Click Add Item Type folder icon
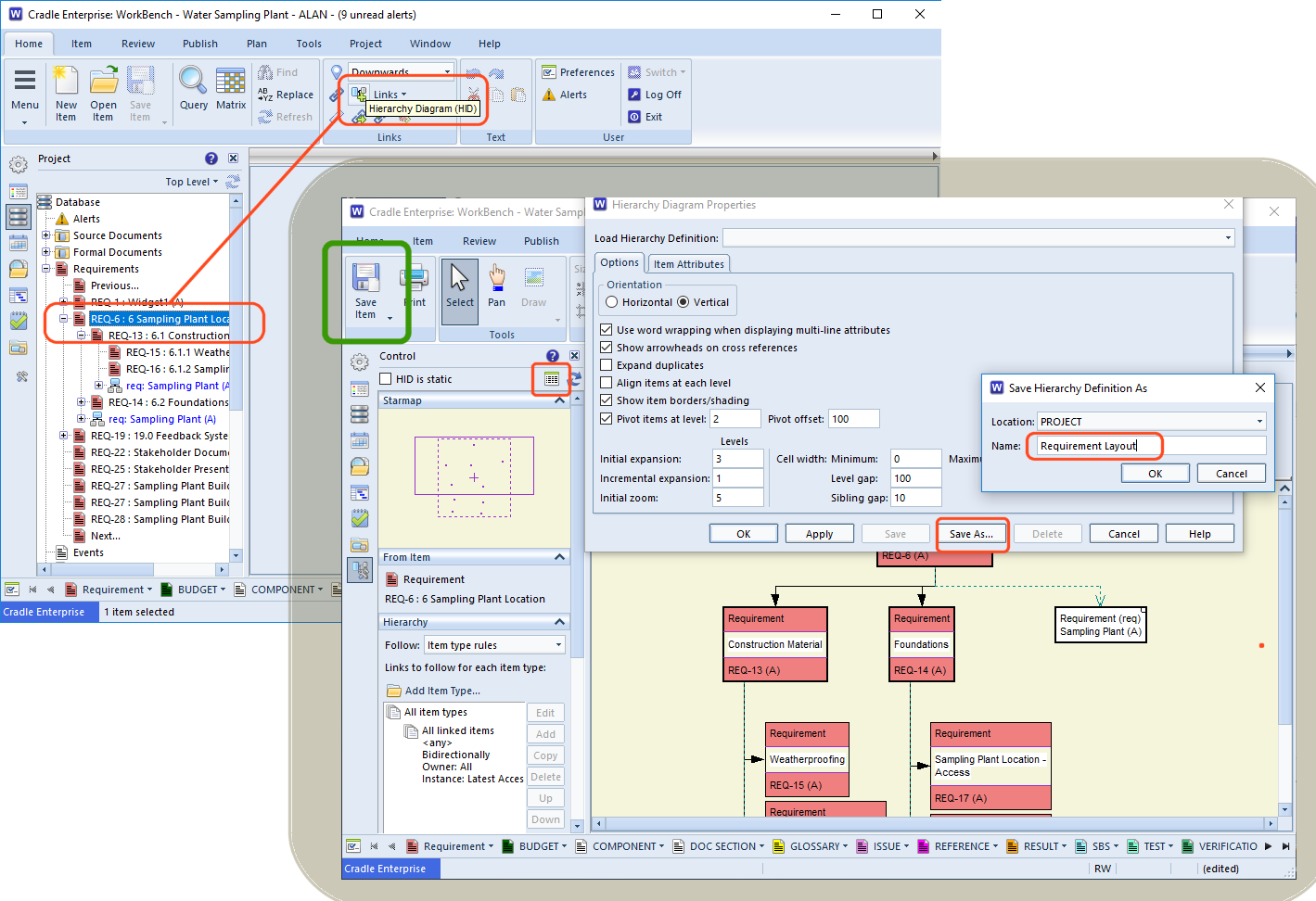The width and height of the screenshot is (1316, 901). tap(393, 691)
